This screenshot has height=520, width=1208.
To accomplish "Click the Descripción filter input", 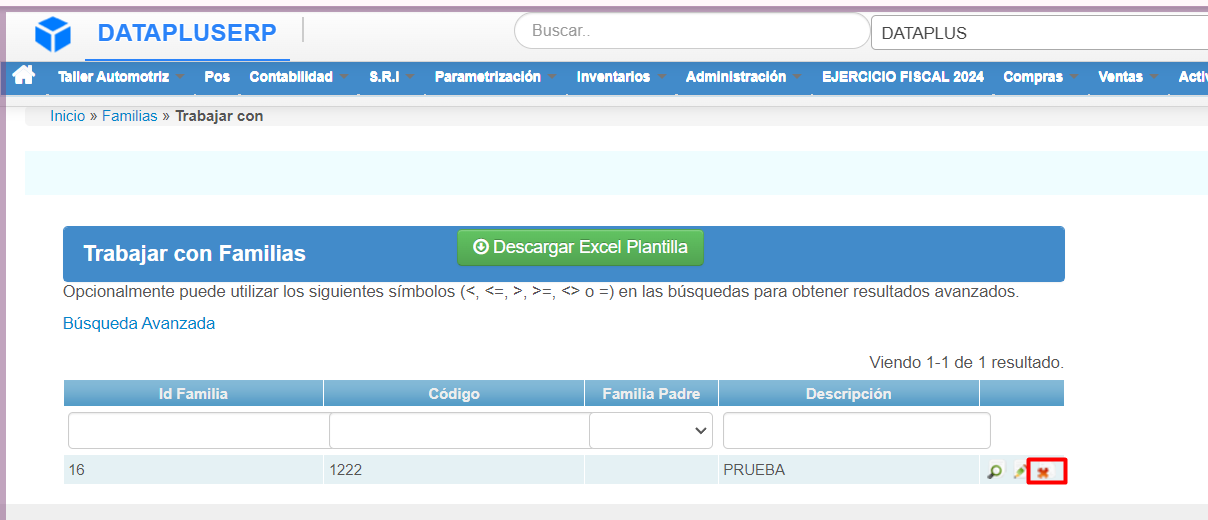I will [x=857, y=431].
